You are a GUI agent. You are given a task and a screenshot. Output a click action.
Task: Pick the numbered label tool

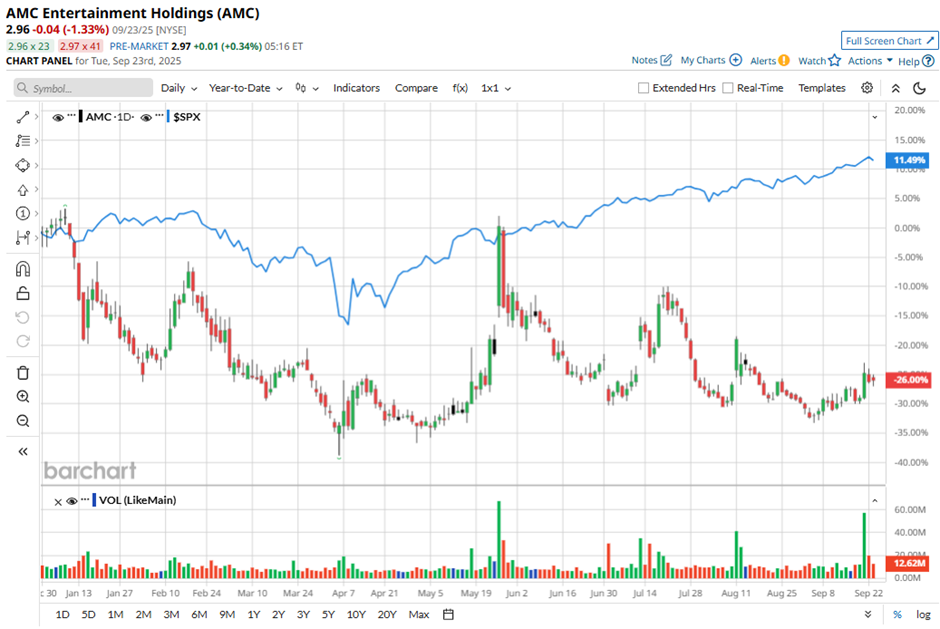pyautogui.click(x=23, y=213)
